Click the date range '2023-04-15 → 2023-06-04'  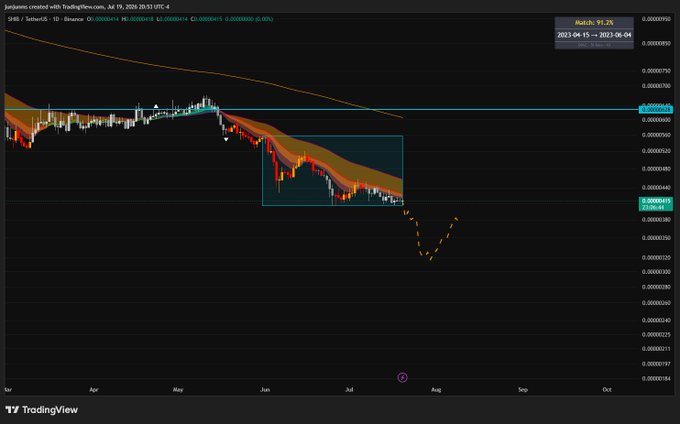coord(594,35)
